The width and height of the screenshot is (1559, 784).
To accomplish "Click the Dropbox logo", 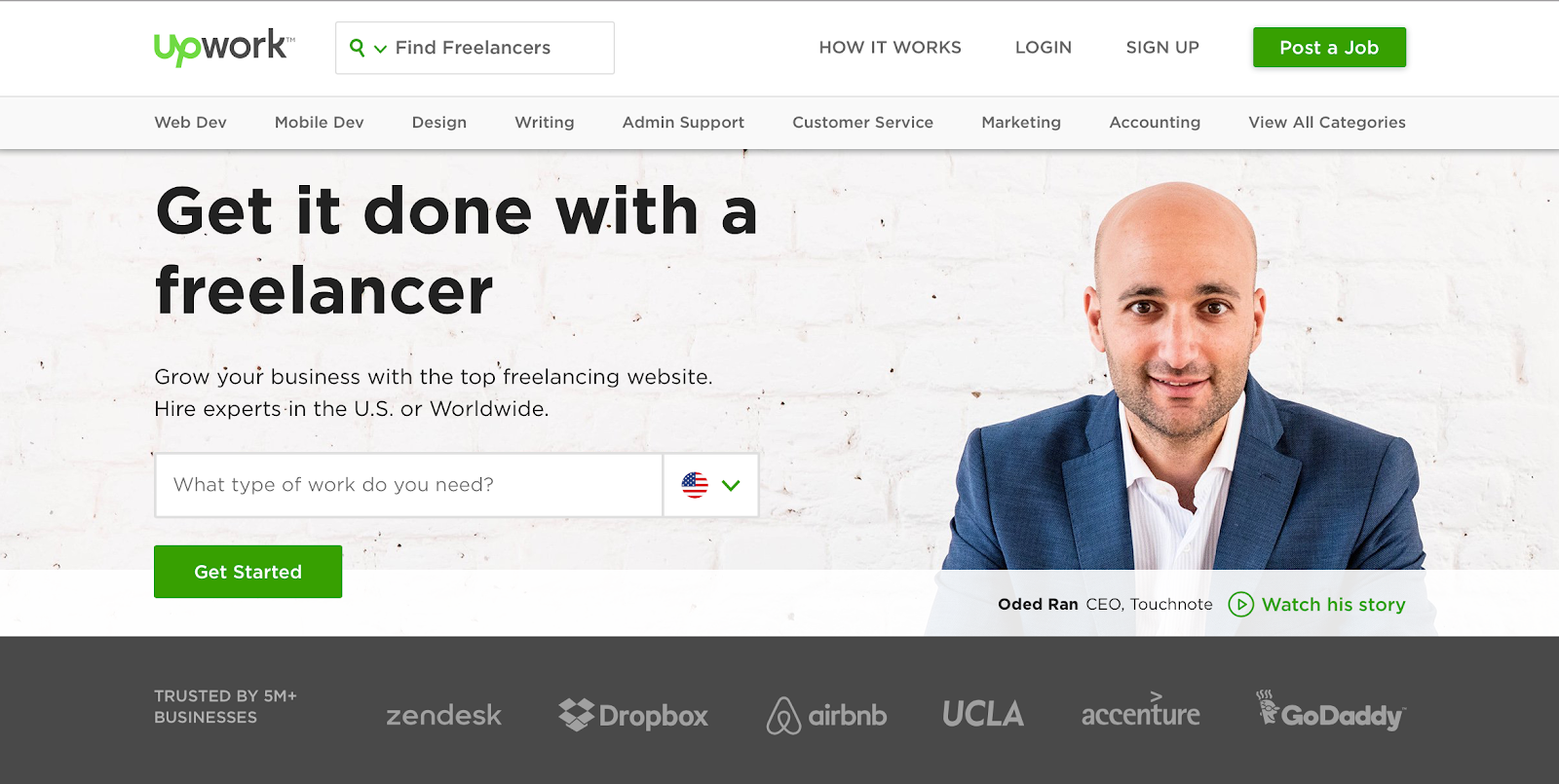I will click(x=633, y=715).
